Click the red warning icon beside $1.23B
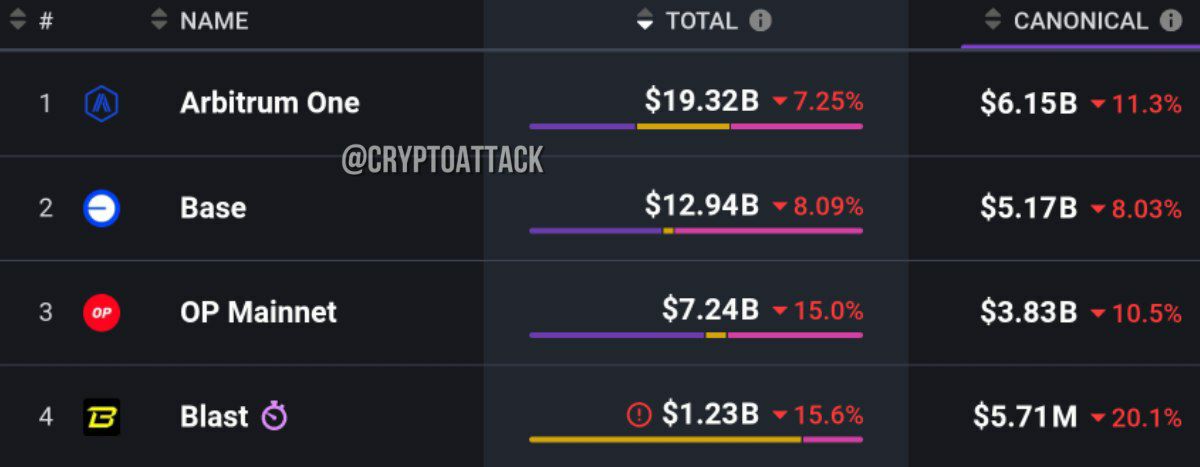This screenshot has width=1200, height=467. (x=638, y=414)
